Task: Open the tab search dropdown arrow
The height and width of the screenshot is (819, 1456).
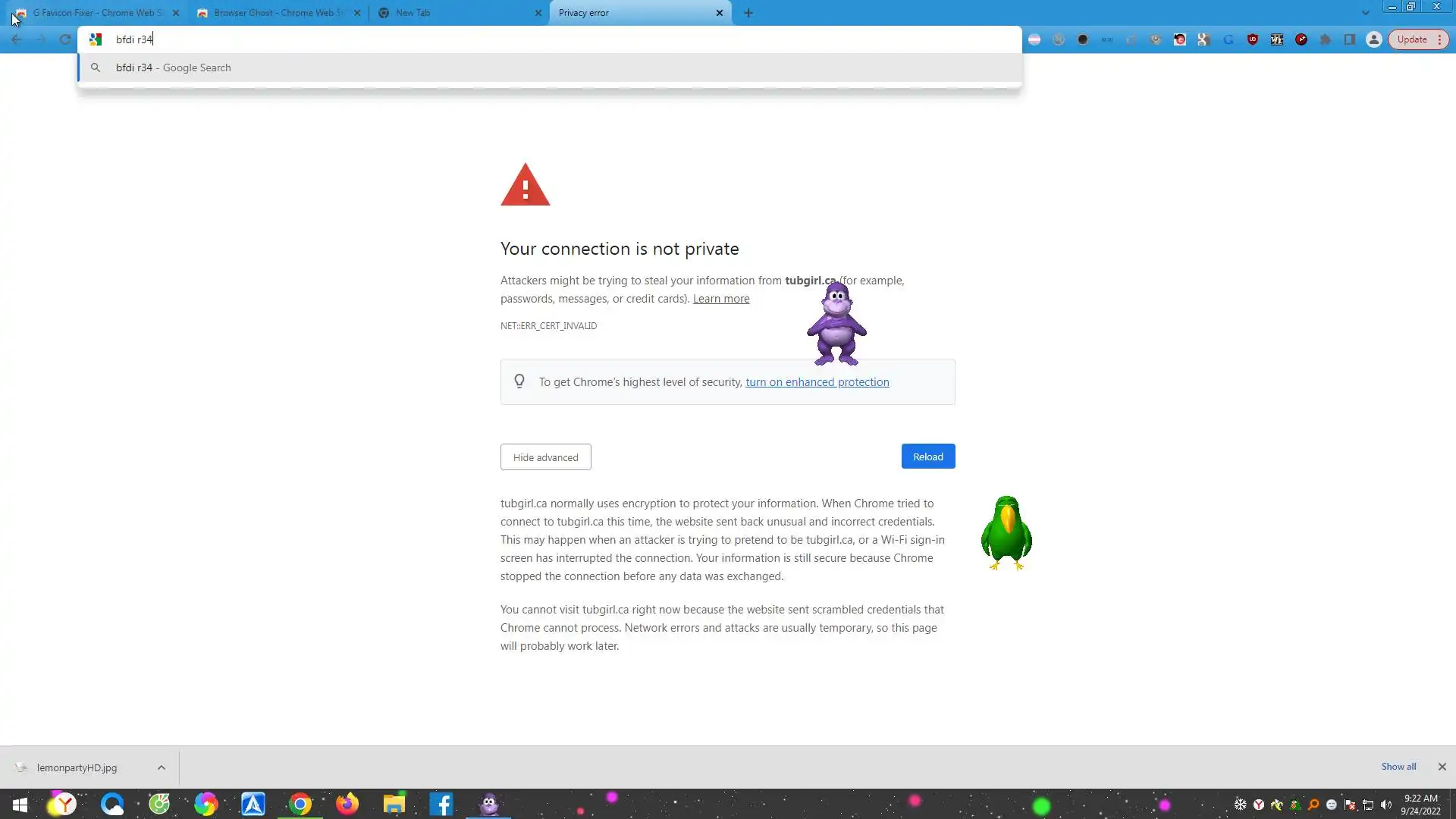Action: point(1365,13)
